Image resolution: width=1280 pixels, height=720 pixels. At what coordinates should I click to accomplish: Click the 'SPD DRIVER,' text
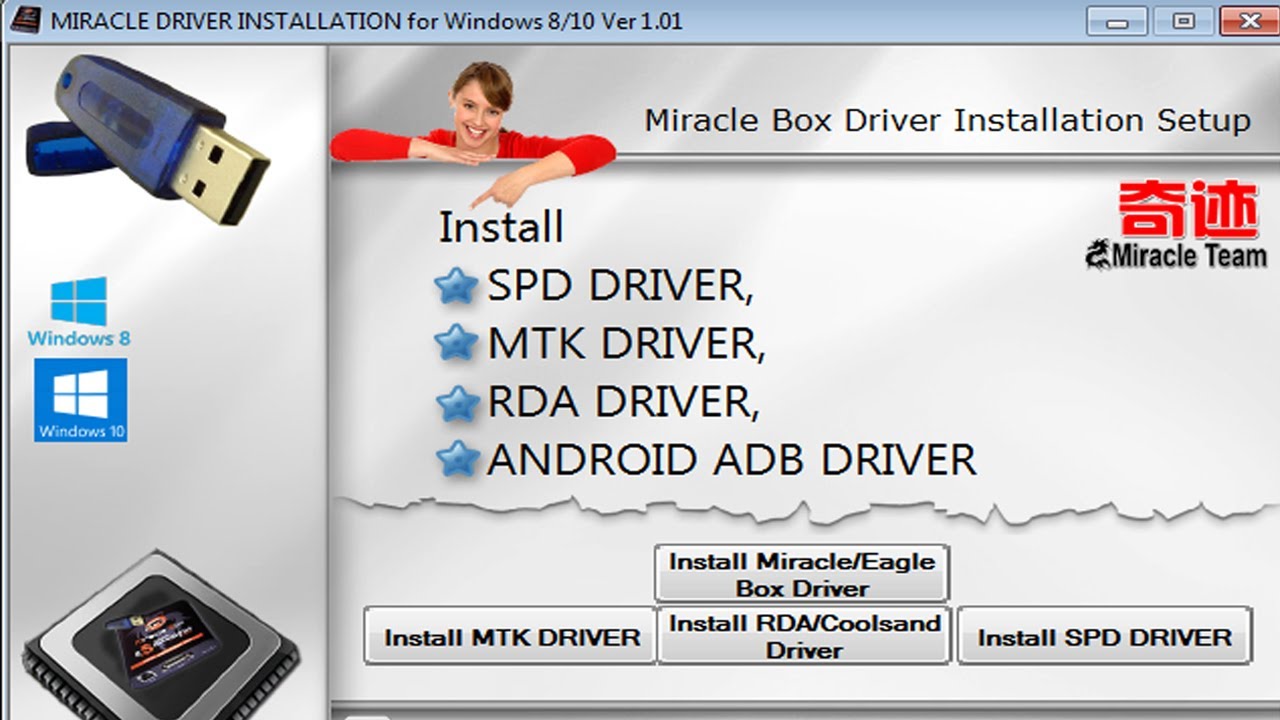pyautogui.click(x=620, y=287)
